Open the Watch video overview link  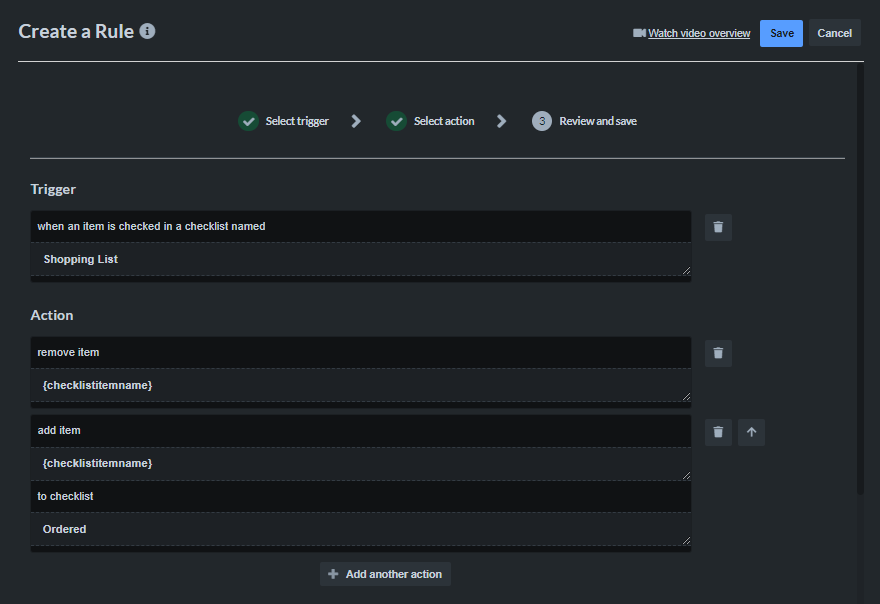coord(699,33)
